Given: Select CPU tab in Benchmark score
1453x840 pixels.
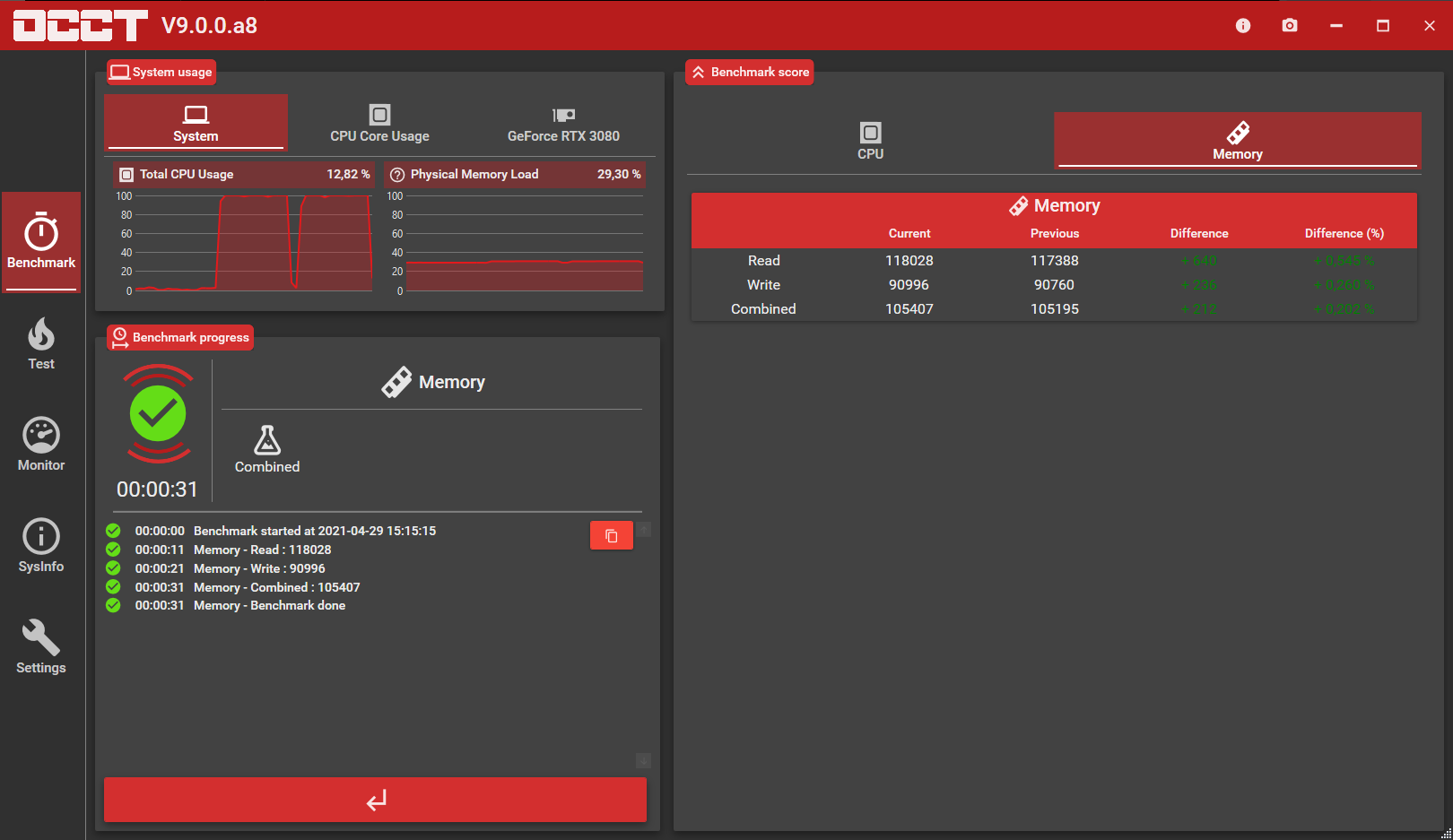Looking at the screenshot, I should (x=870, y=141).
